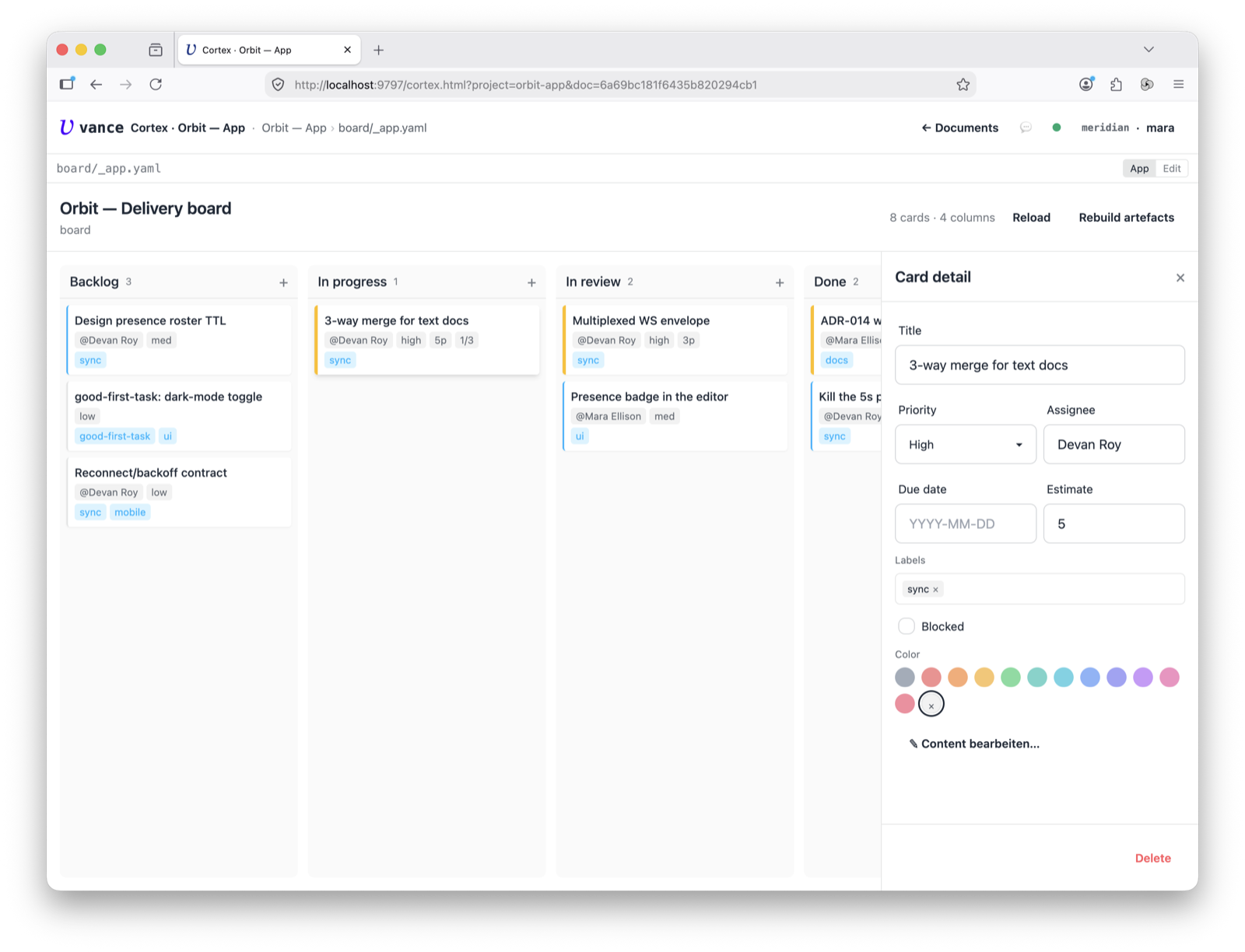This screenshot has width=1245, height=952.
Task: Clear the card color selection
Action: pyautogui.click(x=931, y=704)
